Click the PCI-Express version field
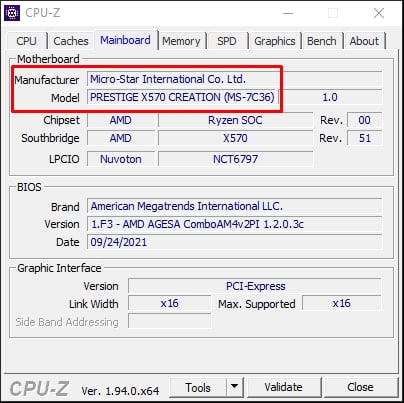 click(255, 286)
